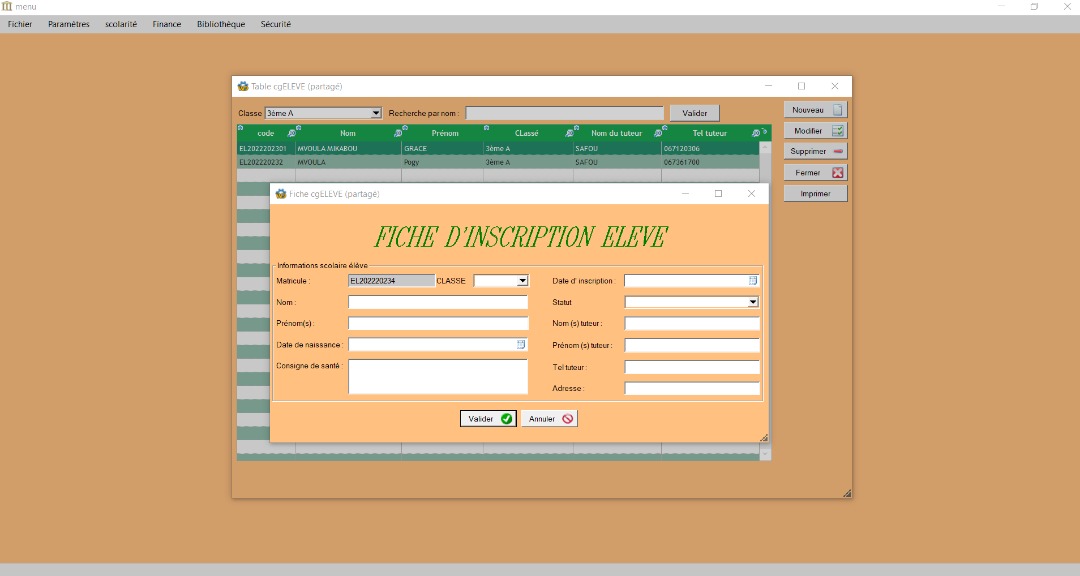Minimize the Table cgELEVE window

click(768, 86)
